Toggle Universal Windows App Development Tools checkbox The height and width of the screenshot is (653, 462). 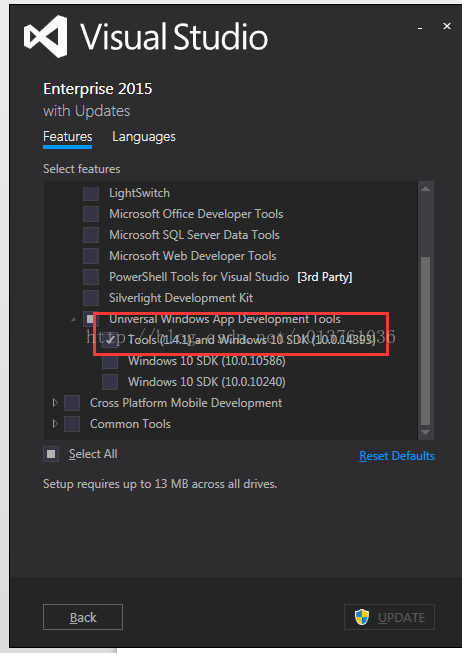[x=90, y=319]
